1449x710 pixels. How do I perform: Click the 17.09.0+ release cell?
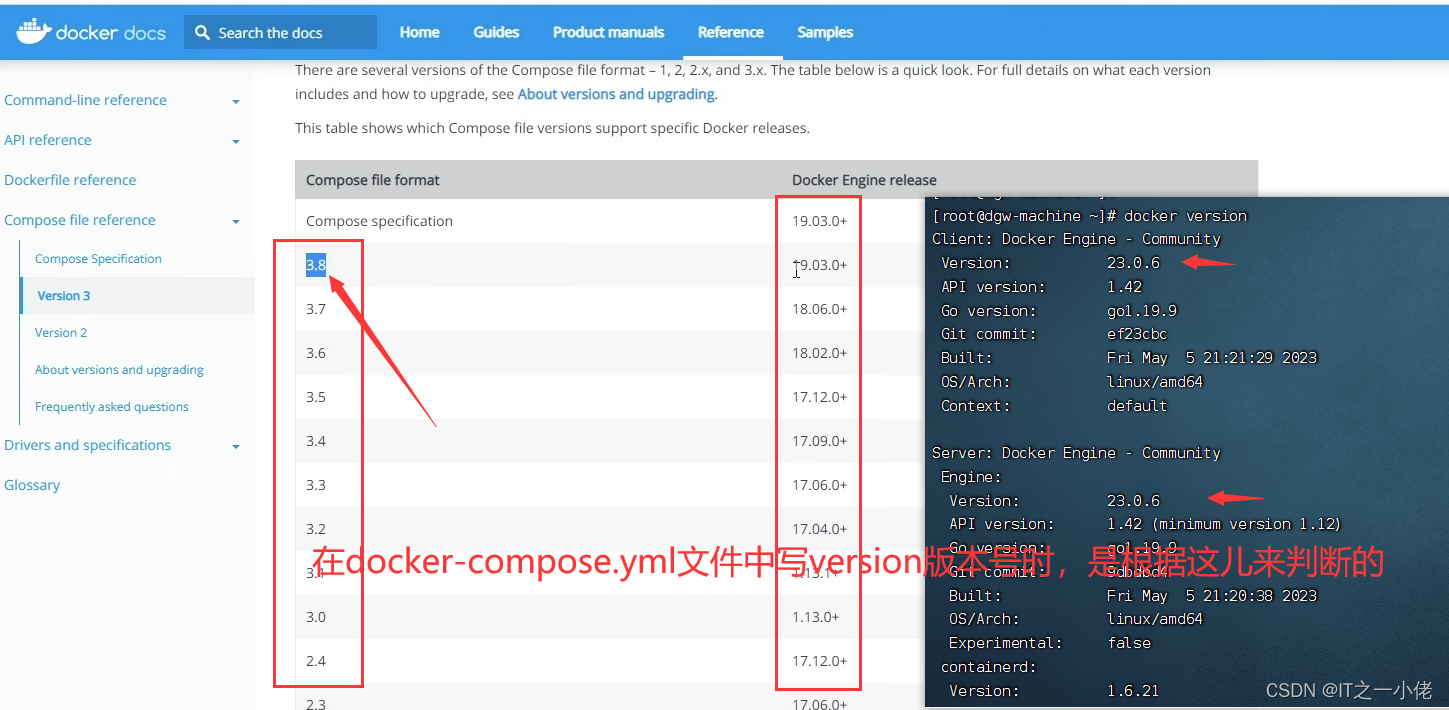(819, 441)
